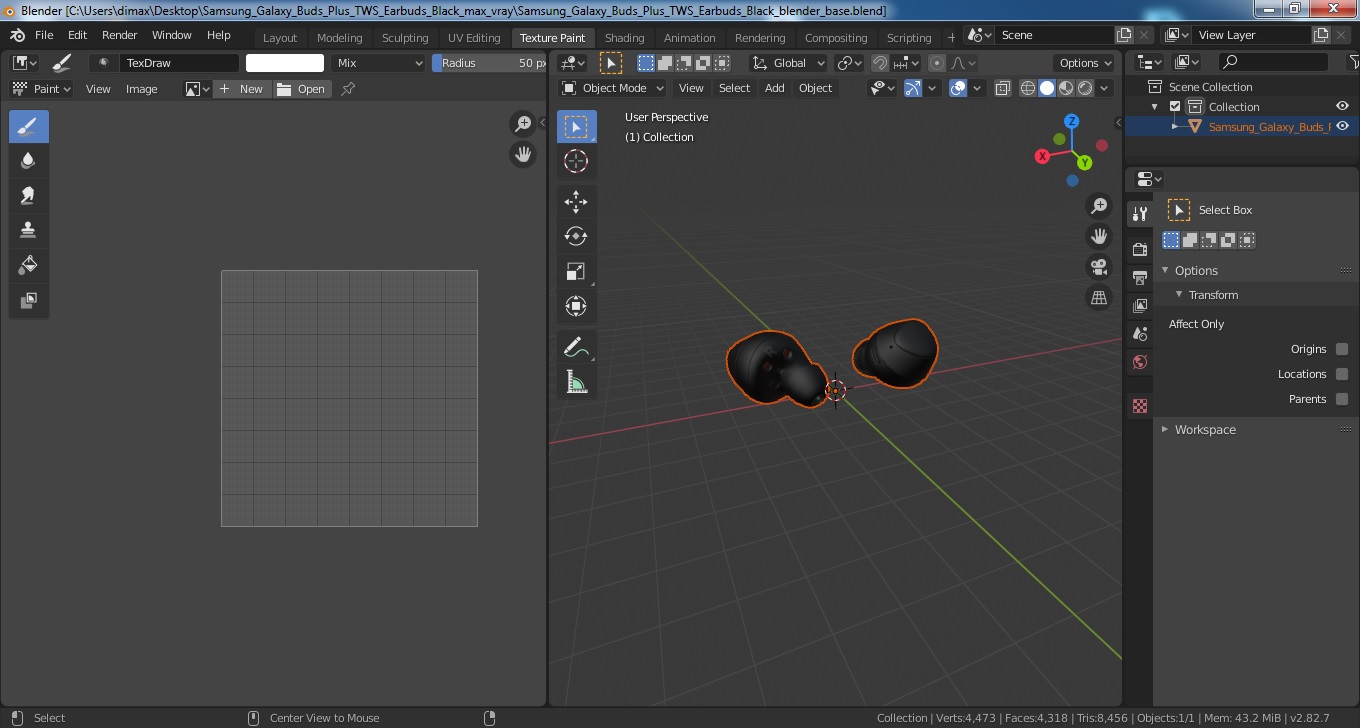
Task: Select the Mask tool in image editor
Action: tap(28, 300)
